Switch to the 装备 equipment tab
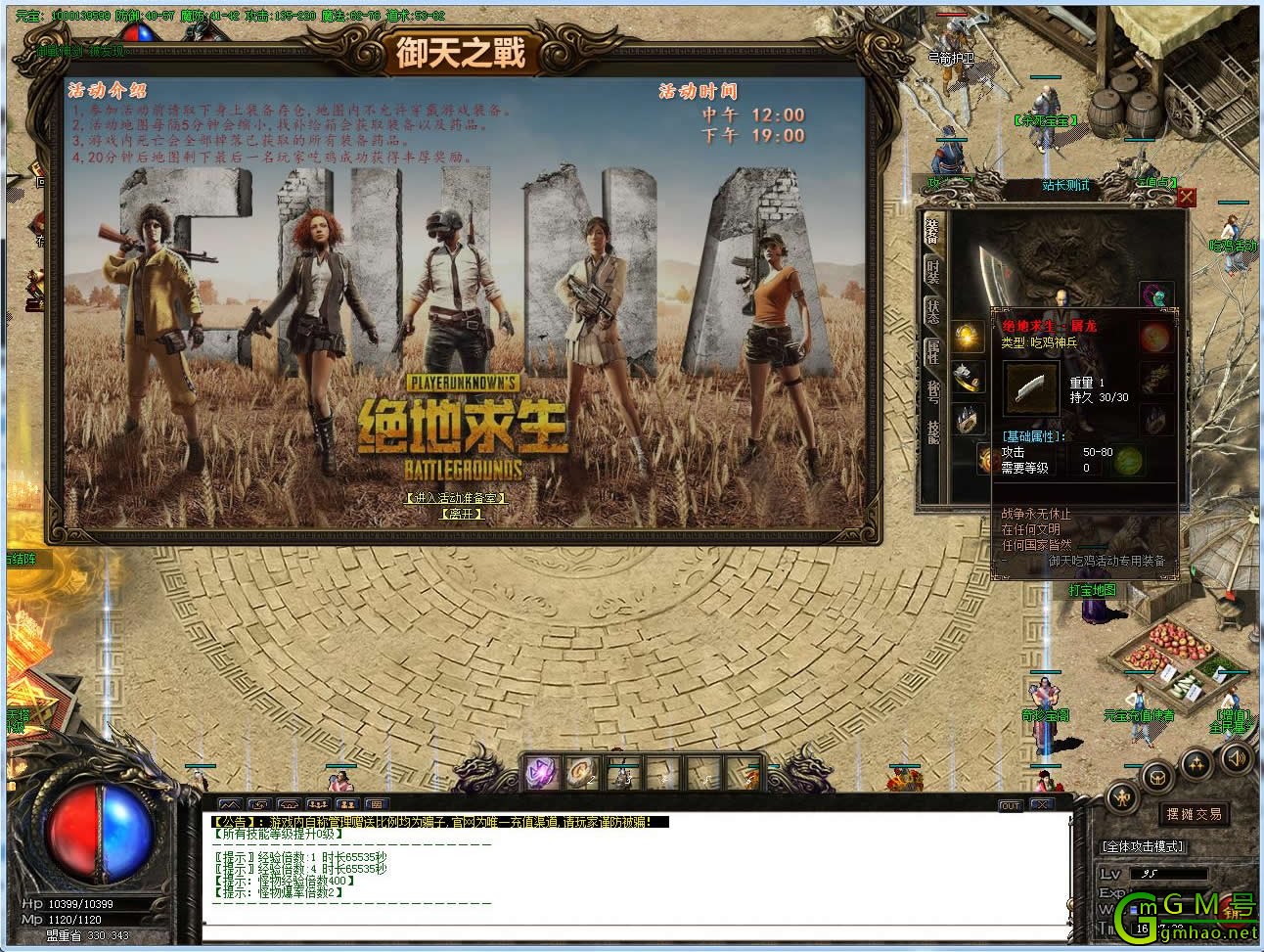Screen dimensions: 1264x952 932,231
